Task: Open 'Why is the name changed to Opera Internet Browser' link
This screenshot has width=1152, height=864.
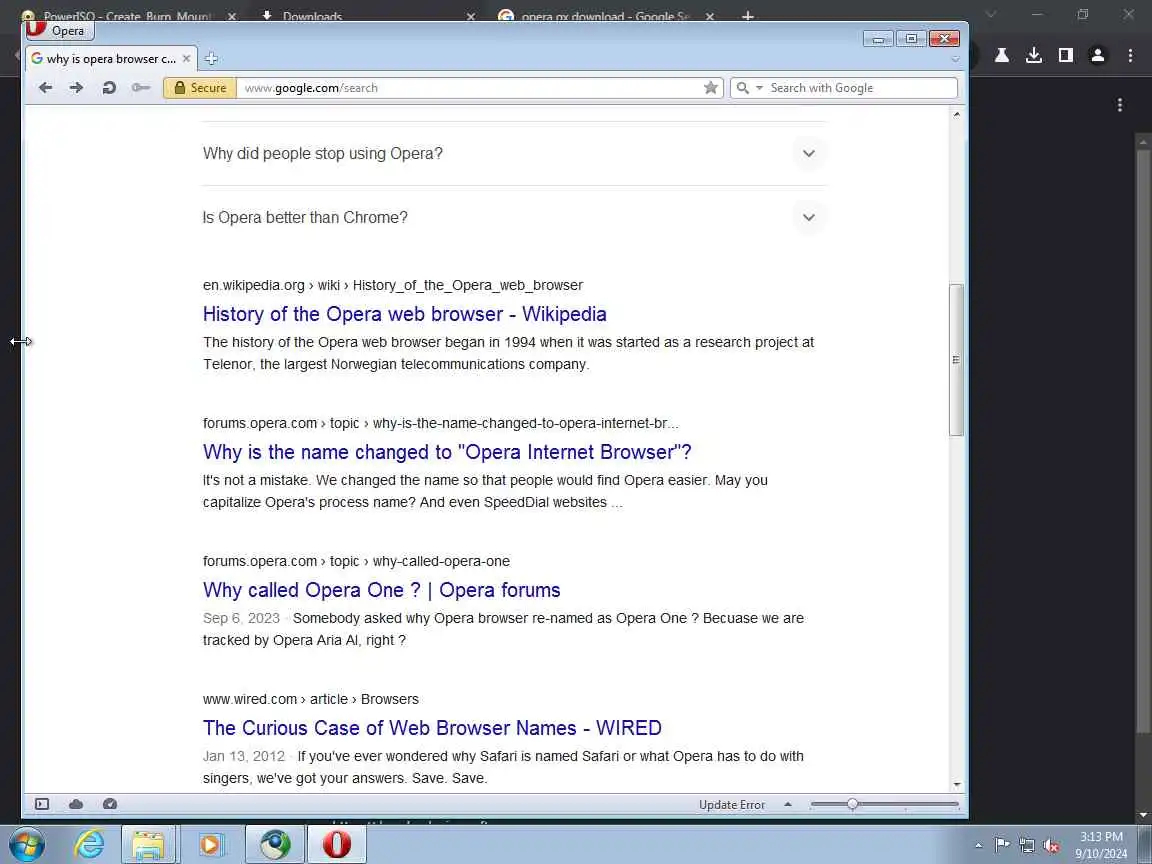Action: (x=447, y=452)
